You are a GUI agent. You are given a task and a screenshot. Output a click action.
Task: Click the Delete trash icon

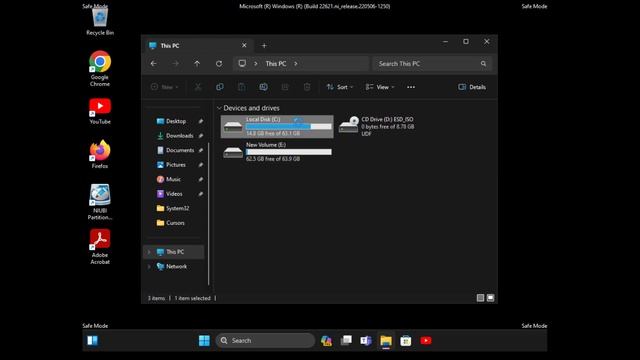click(x=307, y=87)
